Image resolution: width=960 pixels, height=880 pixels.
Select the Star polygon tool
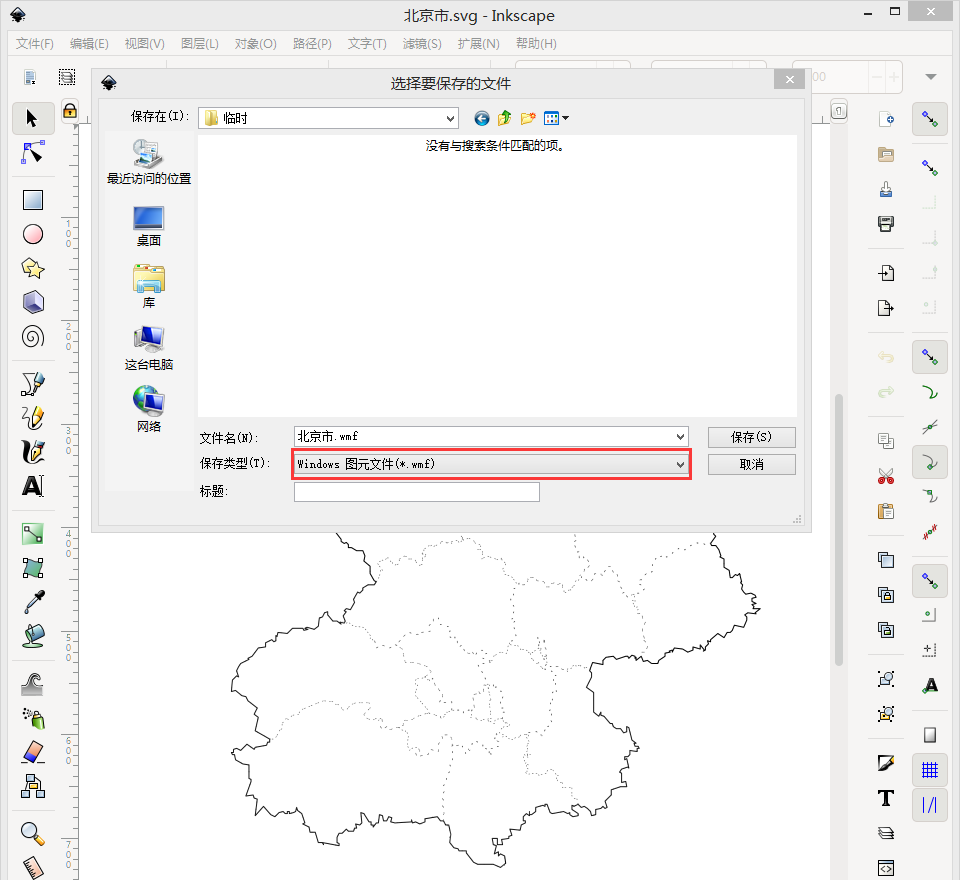coord(32,268)
